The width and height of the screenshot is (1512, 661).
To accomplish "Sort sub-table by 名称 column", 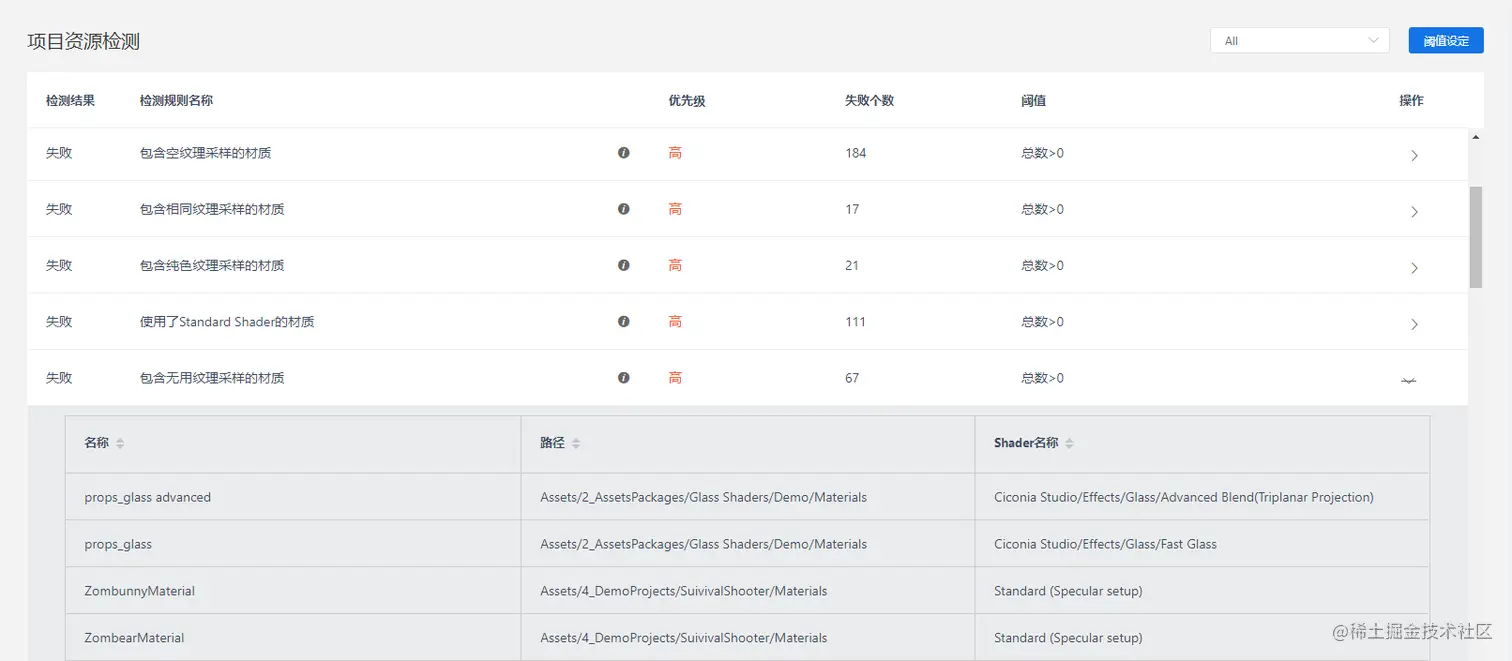I will tap(120, 443).
